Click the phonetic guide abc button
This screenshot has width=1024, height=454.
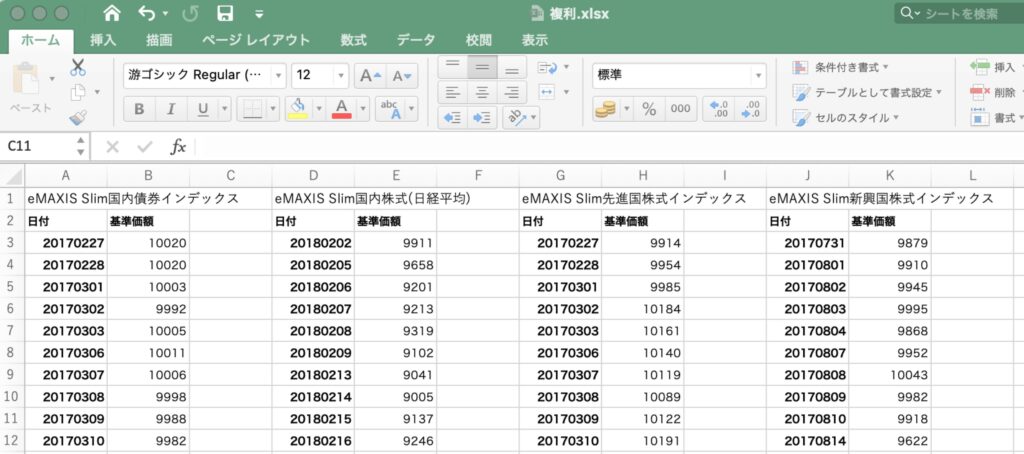pos(392,109)
